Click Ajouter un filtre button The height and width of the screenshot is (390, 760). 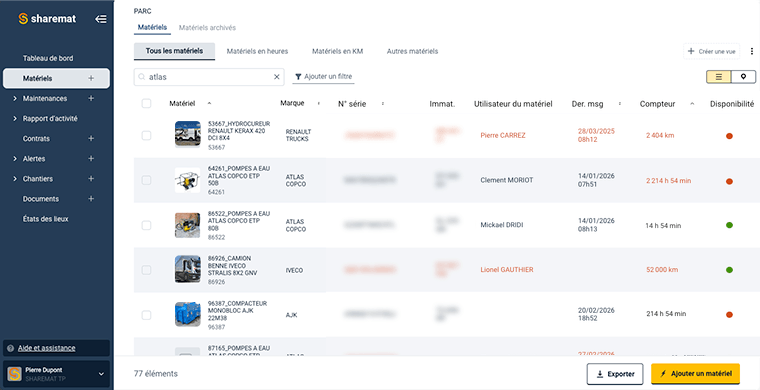pyautogui.click(x=323, y=77)
